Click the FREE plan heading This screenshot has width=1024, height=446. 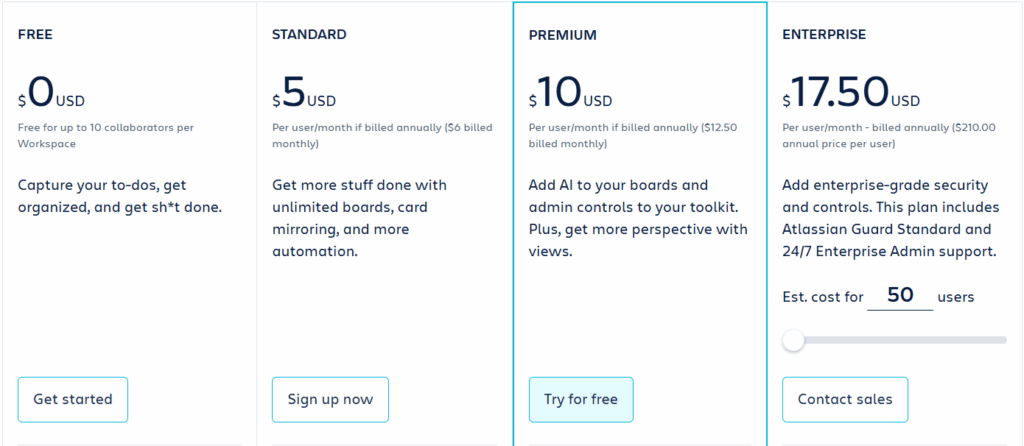35,35
